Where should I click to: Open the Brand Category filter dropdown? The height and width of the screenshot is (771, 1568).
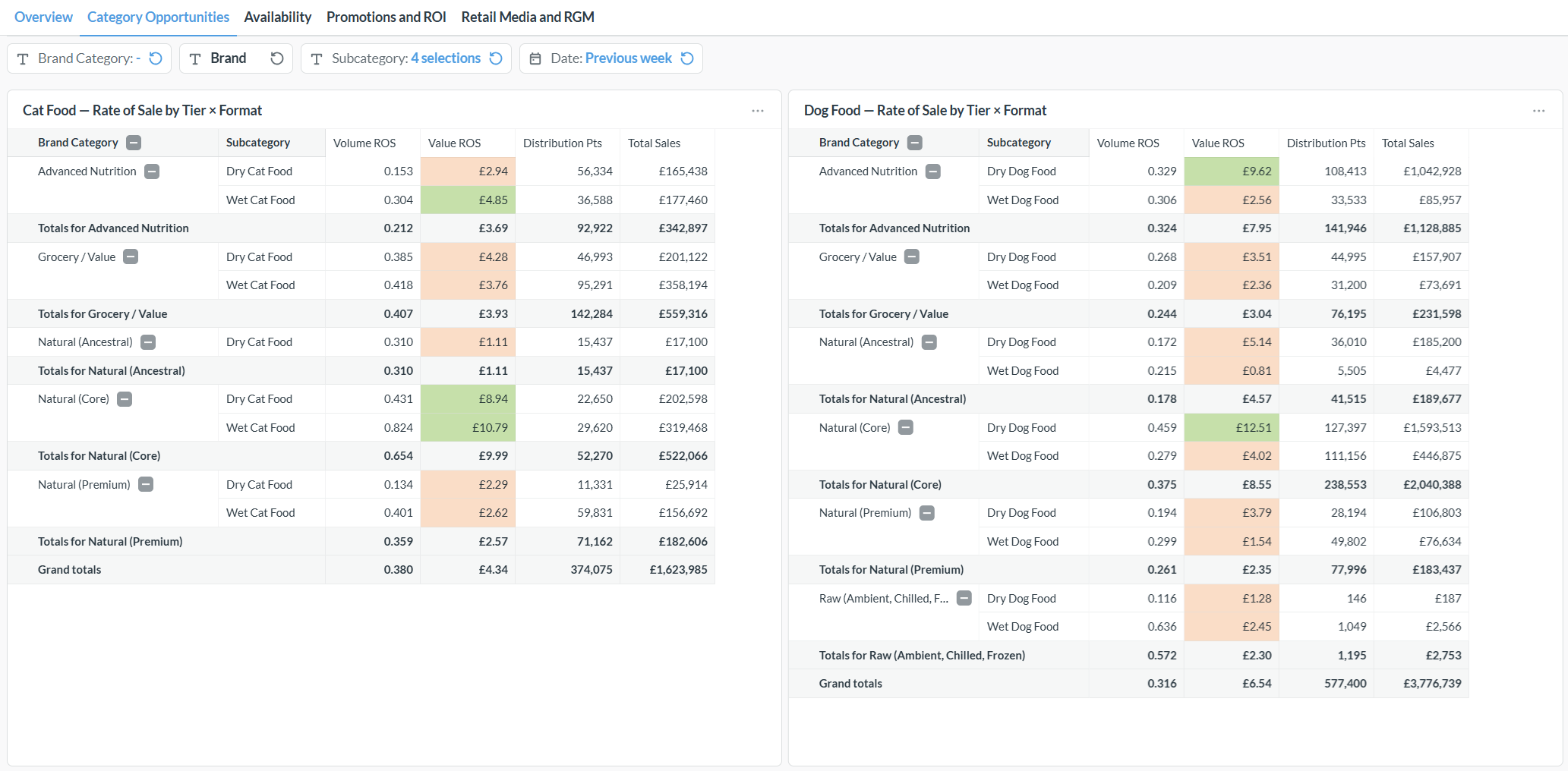pos(89,58)
